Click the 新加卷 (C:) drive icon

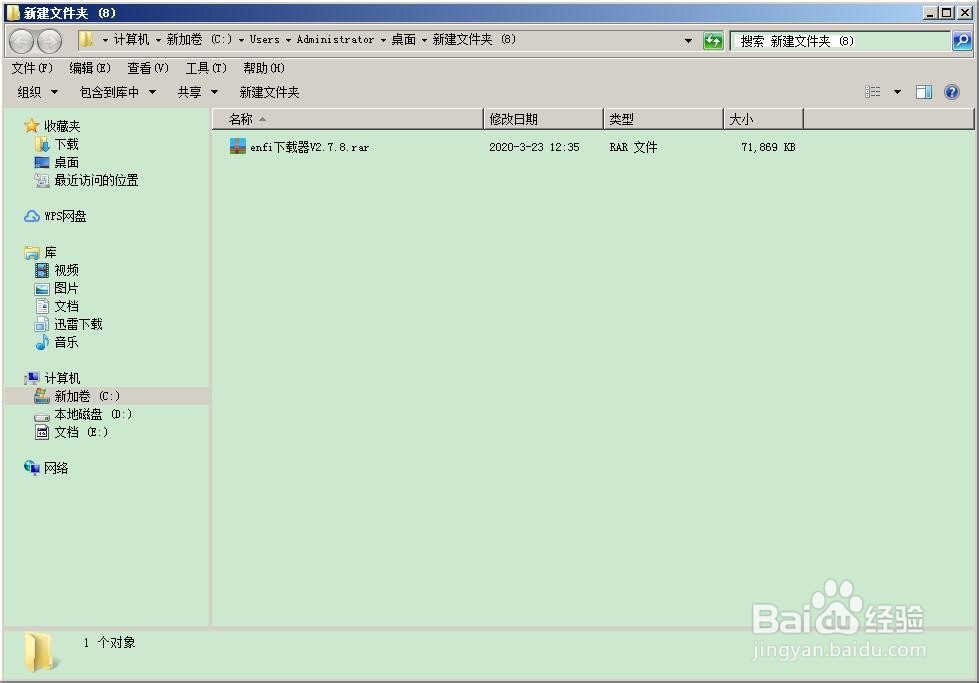pyautogui.click(x=42, y=396)
